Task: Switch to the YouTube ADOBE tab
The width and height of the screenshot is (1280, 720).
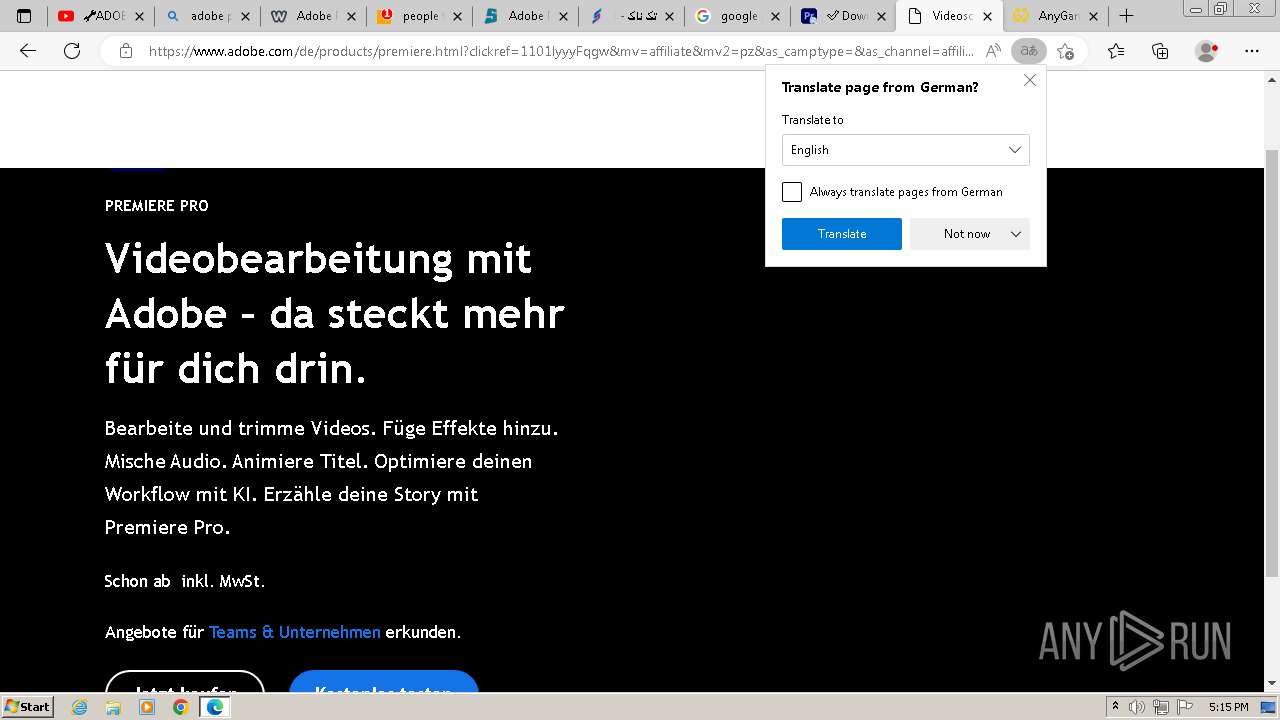Action: pyautogui.click(x=101, y=16)
